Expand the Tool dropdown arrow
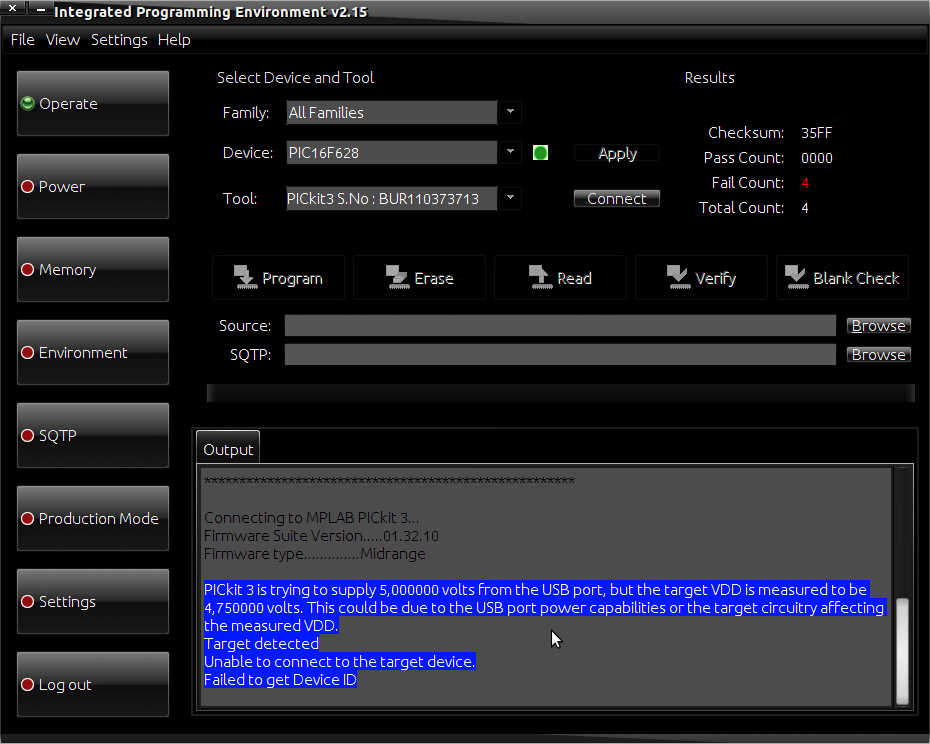This screenshot has width=930, height=744. point(510,198)
